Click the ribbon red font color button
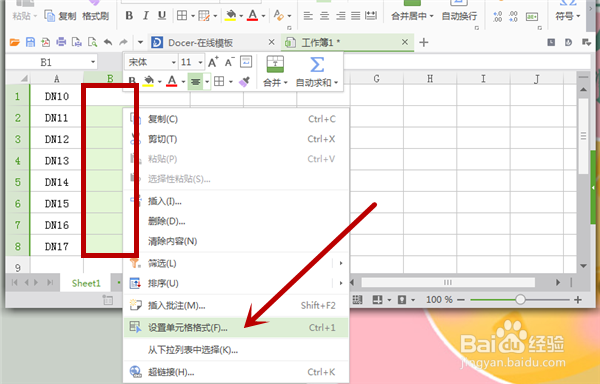Viewport: 600px width, 384px height. tap(253, 16)
